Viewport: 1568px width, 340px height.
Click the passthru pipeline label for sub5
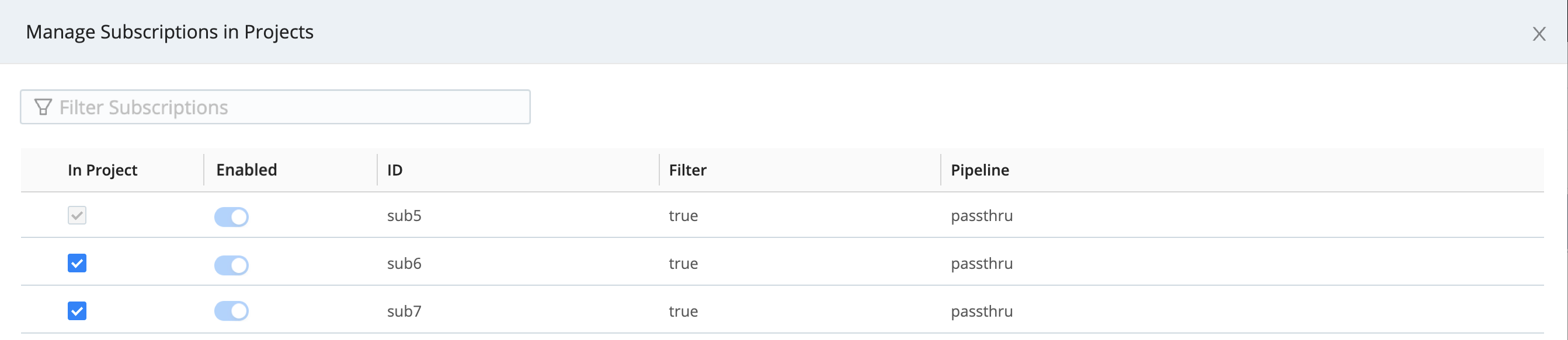(981, 216)
